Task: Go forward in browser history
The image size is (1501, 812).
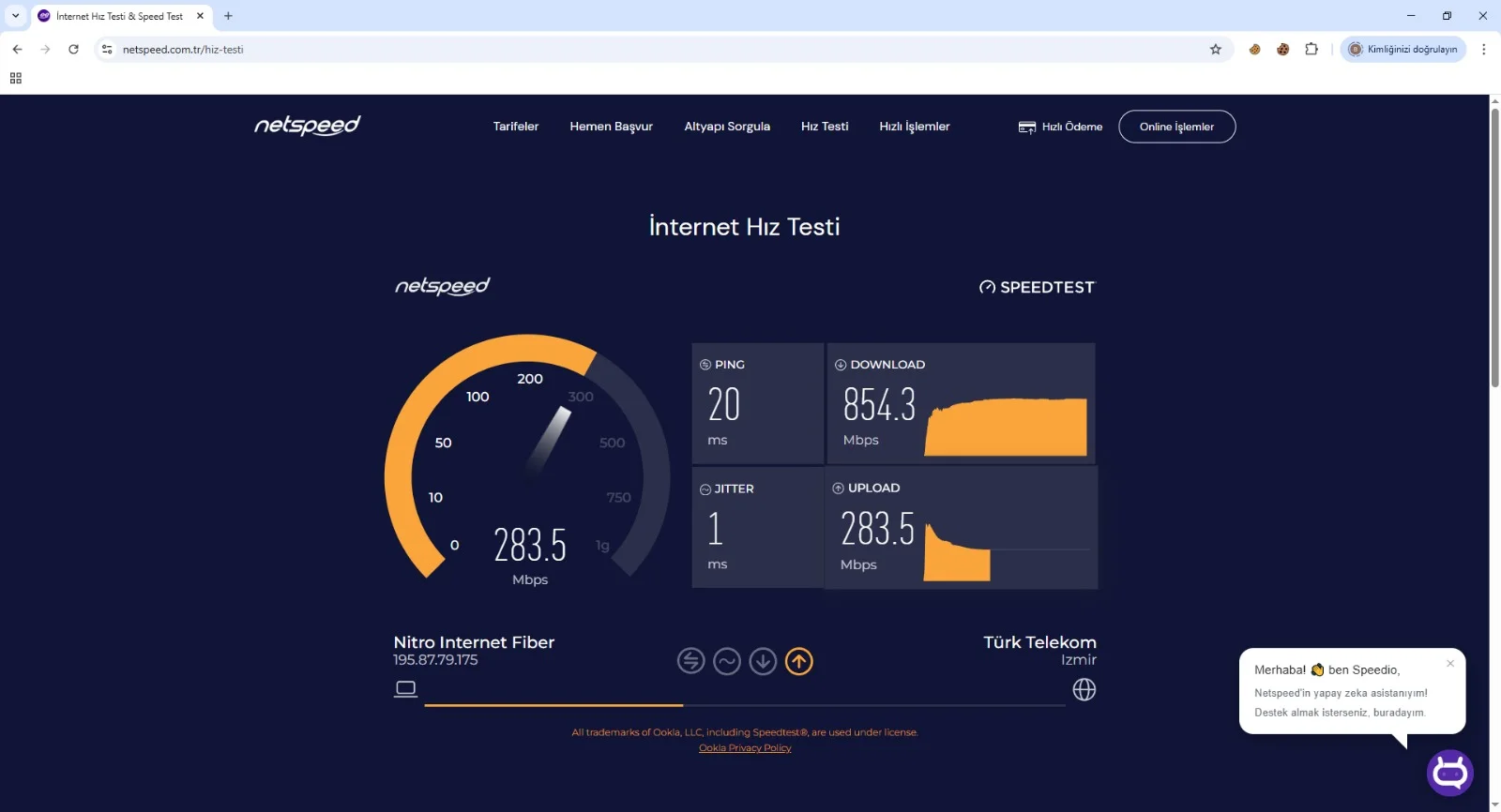Action: click(45, 50)
